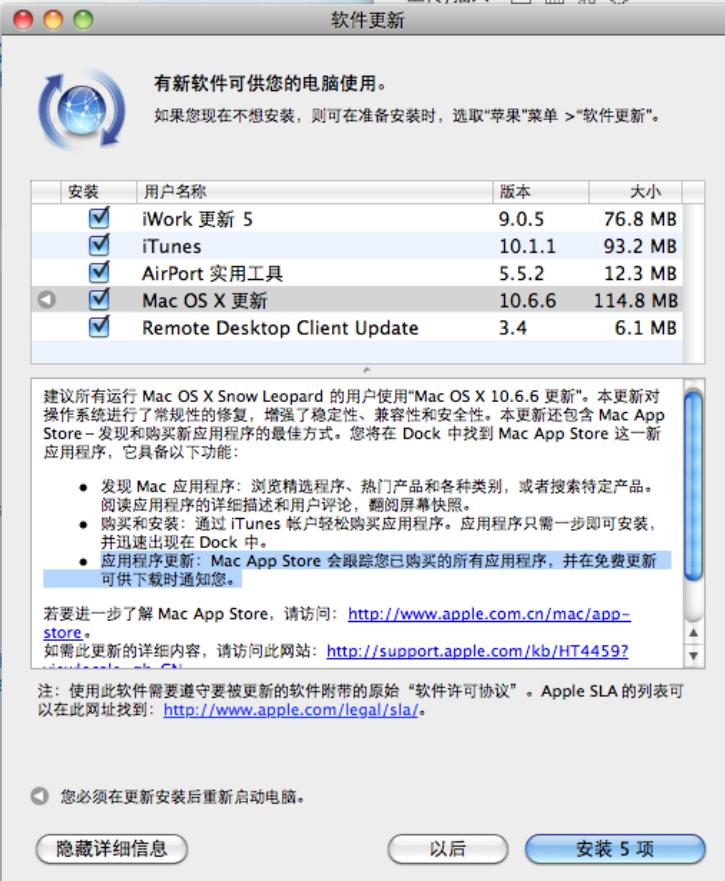This screenshot has width=725, height=881.
Task: Uncheck the Mac OS X 更新 checkbox
Action: tap(99, 299)
